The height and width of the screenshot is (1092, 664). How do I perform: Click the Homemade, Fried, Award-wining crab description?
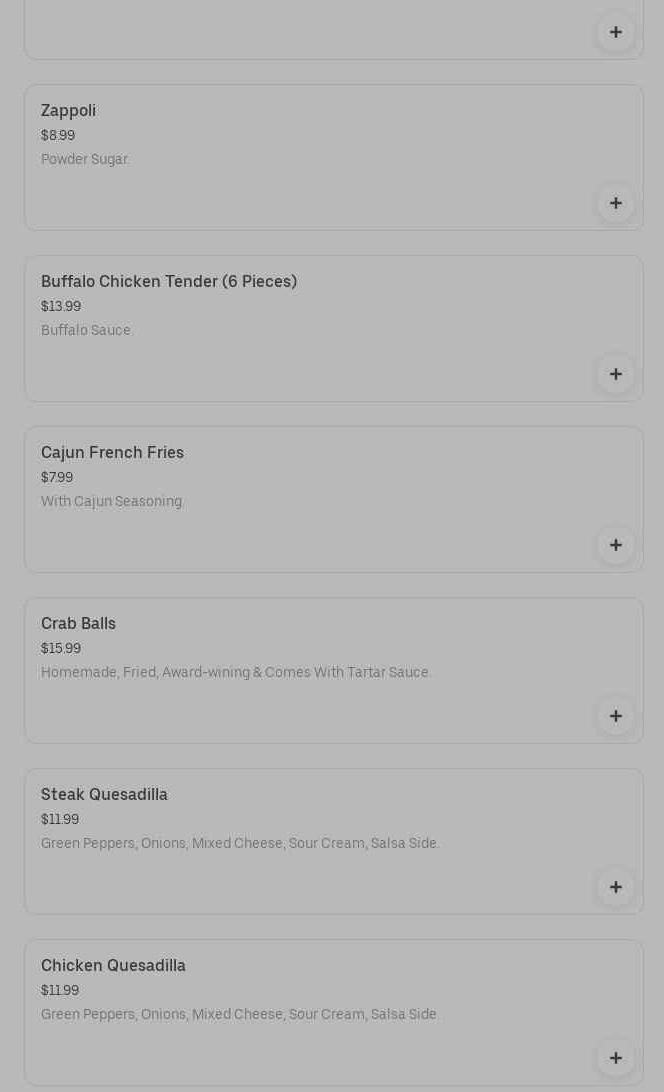point(235,673)
